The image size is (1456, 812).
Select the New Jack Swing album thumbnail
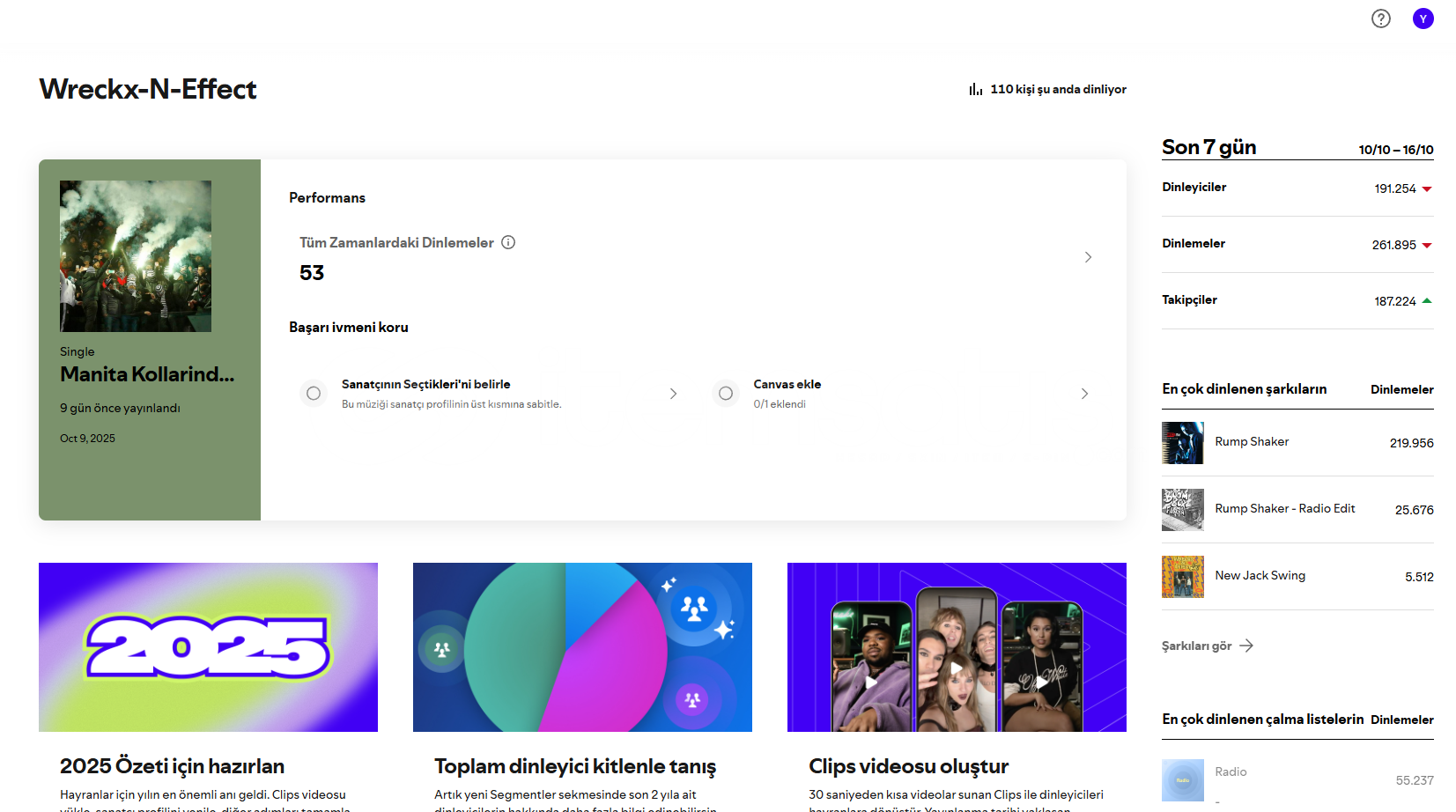pyautogui.click(x=1183, y=577)
